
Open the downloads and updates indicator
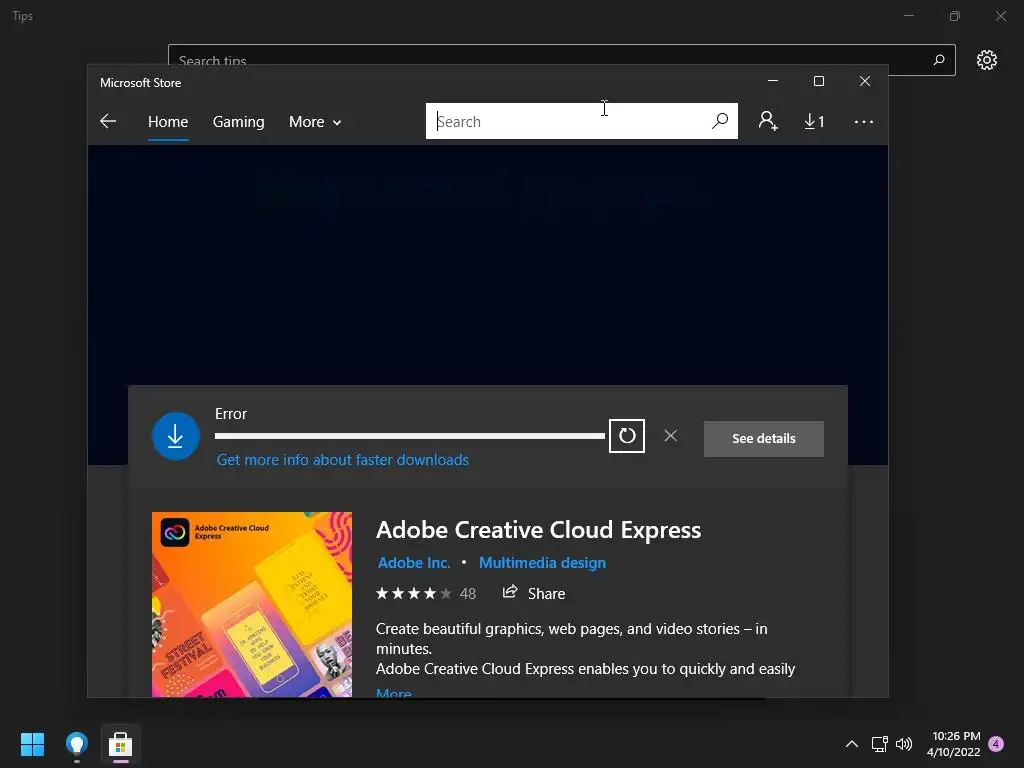pos(814,121)
